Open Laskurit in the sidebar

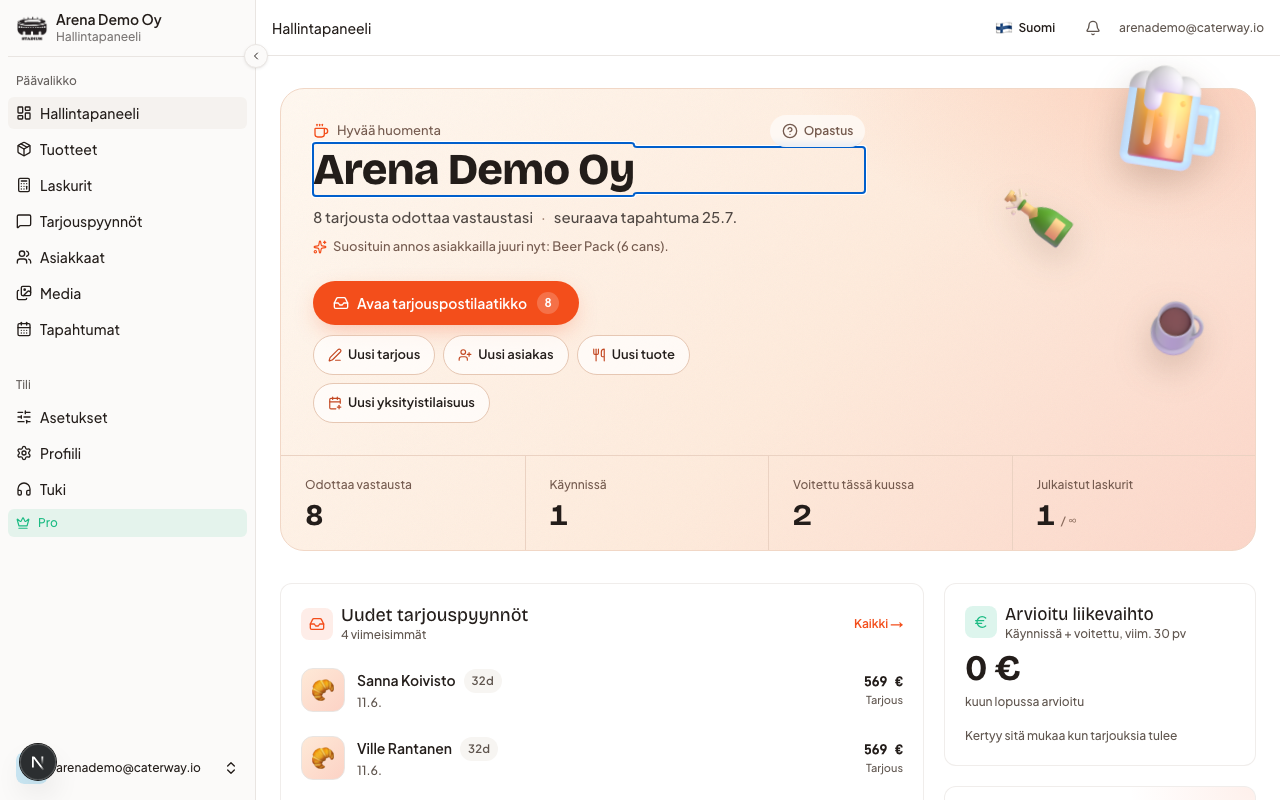pyautogui.click(x=127, y=185)
